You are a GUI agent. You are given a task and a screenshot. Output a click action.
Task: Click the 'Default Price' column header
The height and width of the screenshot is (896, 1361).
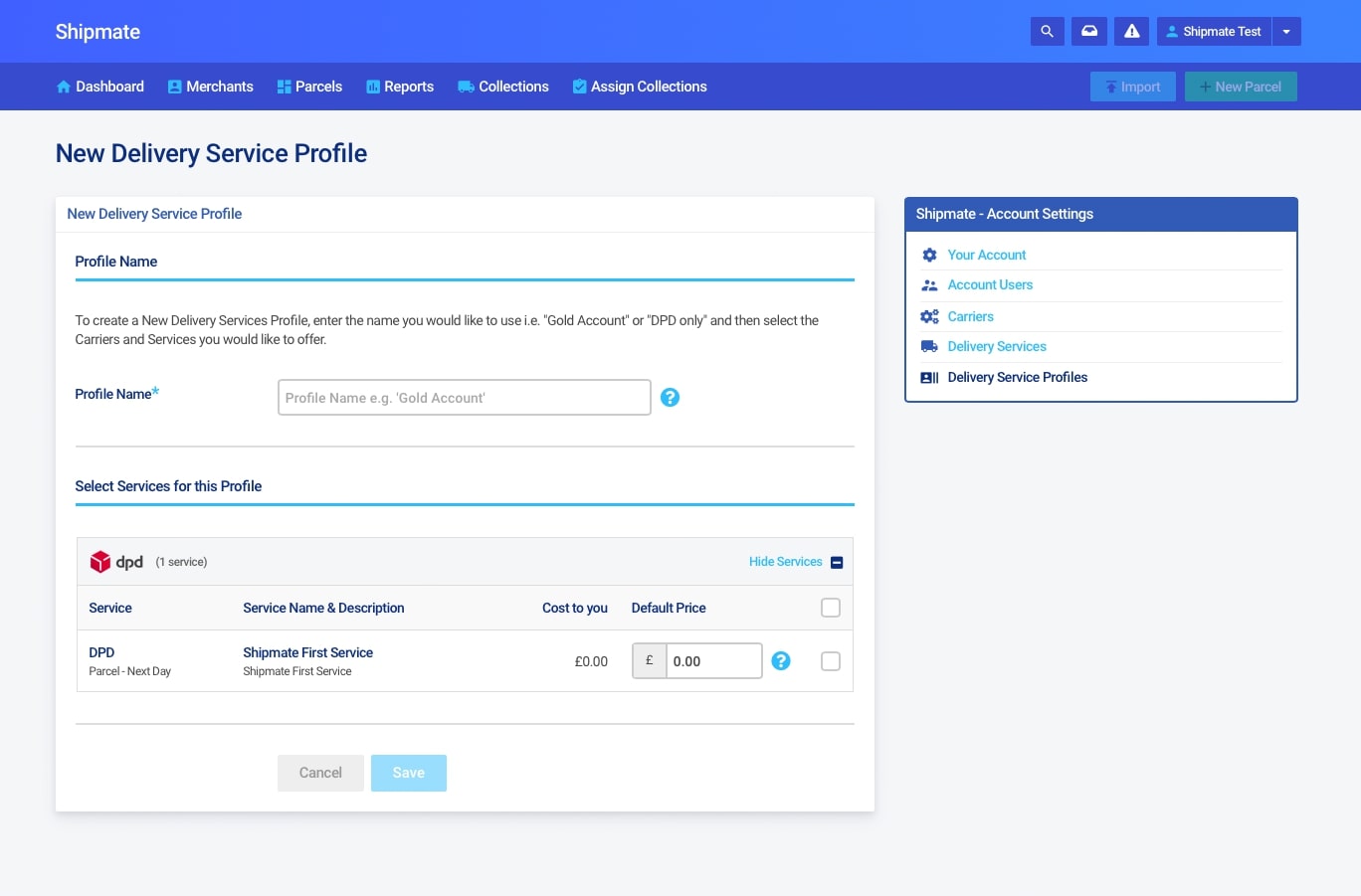click(x=669, y=608)
